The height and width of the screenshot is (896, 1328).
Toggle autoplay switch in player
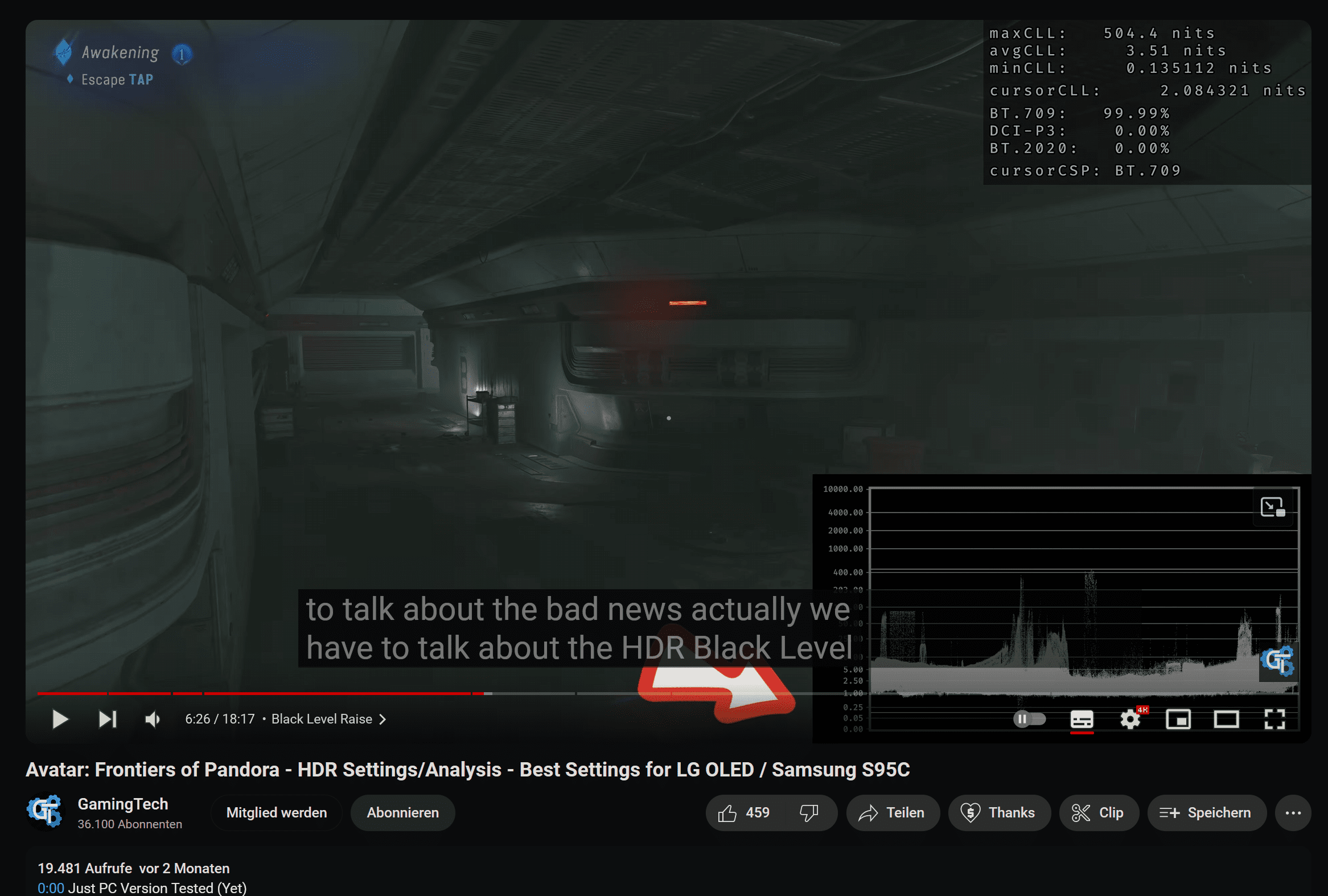(x=1029, y=719)
